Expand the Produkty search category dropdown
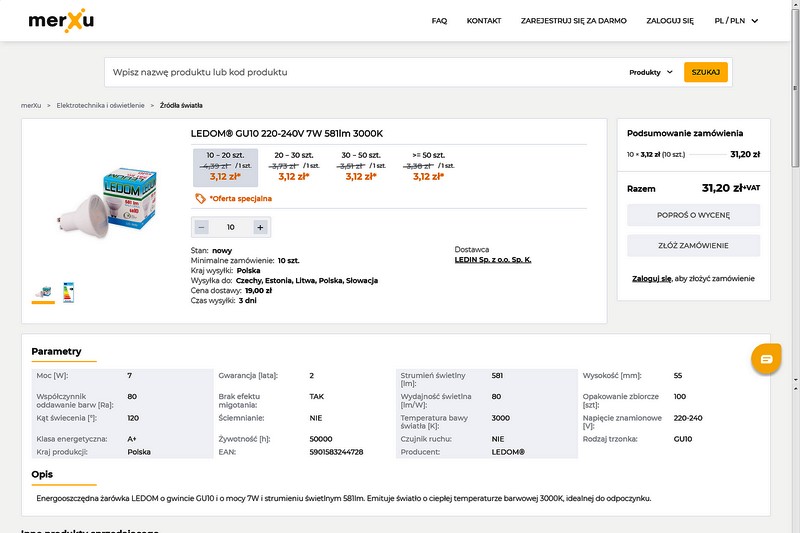The height and width of the screenshot is (533, 800). (x=651, y=72)
